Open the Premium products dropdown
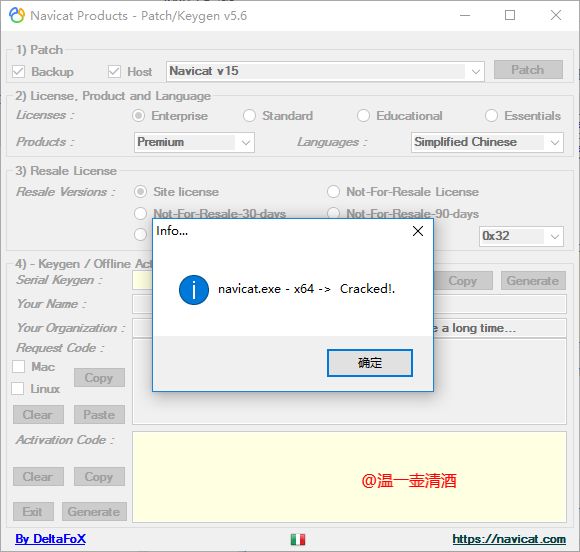Screen dimensions: 580x552 (x=194, y=142)
